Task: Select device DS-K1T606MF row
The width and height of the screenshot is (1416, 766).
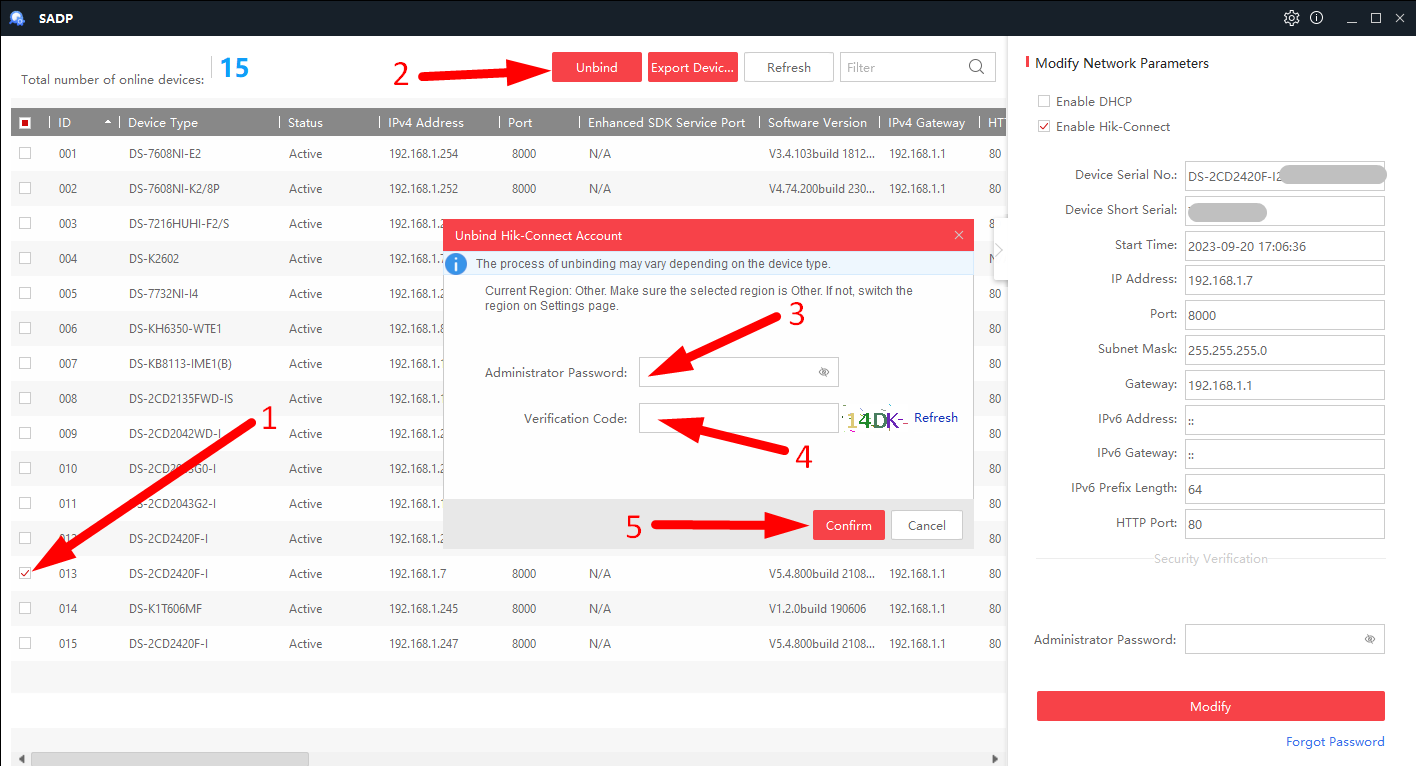Action: click(507, 608)
